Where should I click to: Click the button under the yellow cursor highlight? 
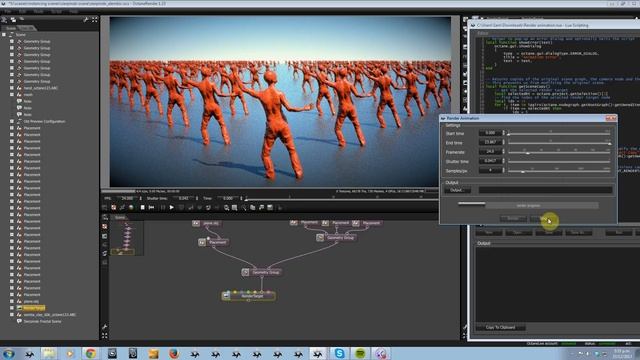coord(544,219)
